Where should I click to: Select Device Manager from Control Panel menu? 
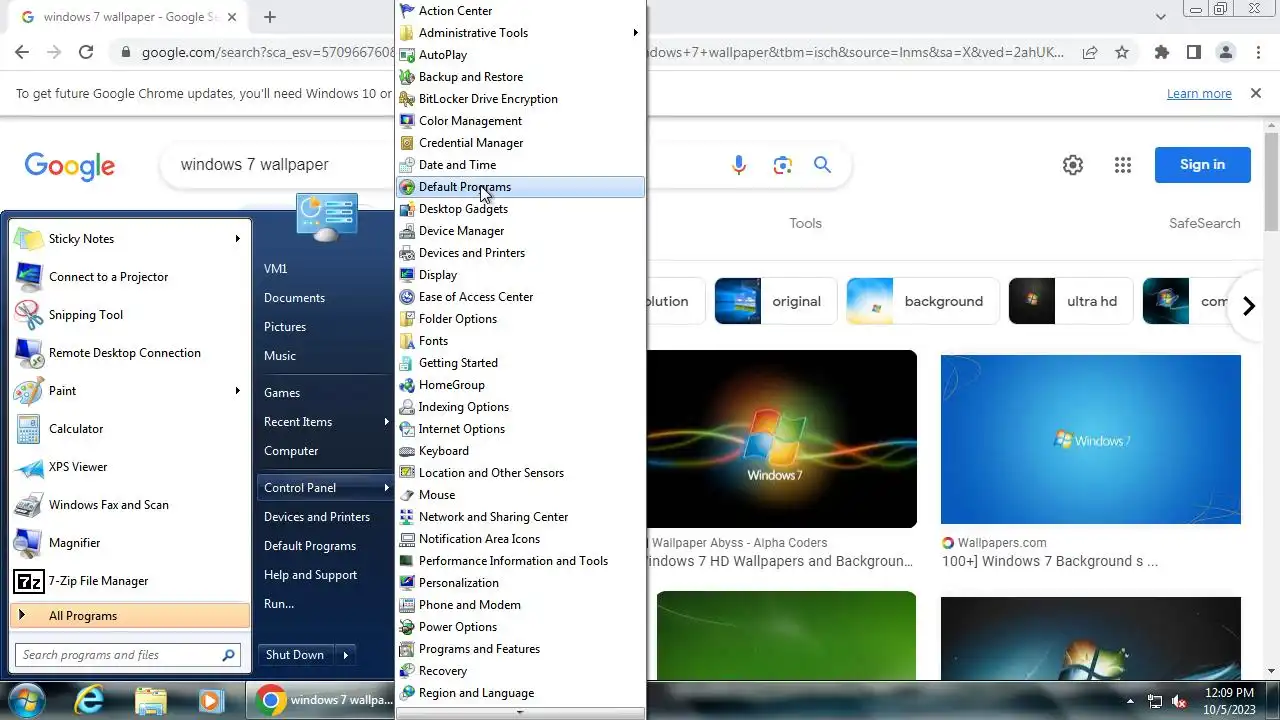(x=520, y=231)
